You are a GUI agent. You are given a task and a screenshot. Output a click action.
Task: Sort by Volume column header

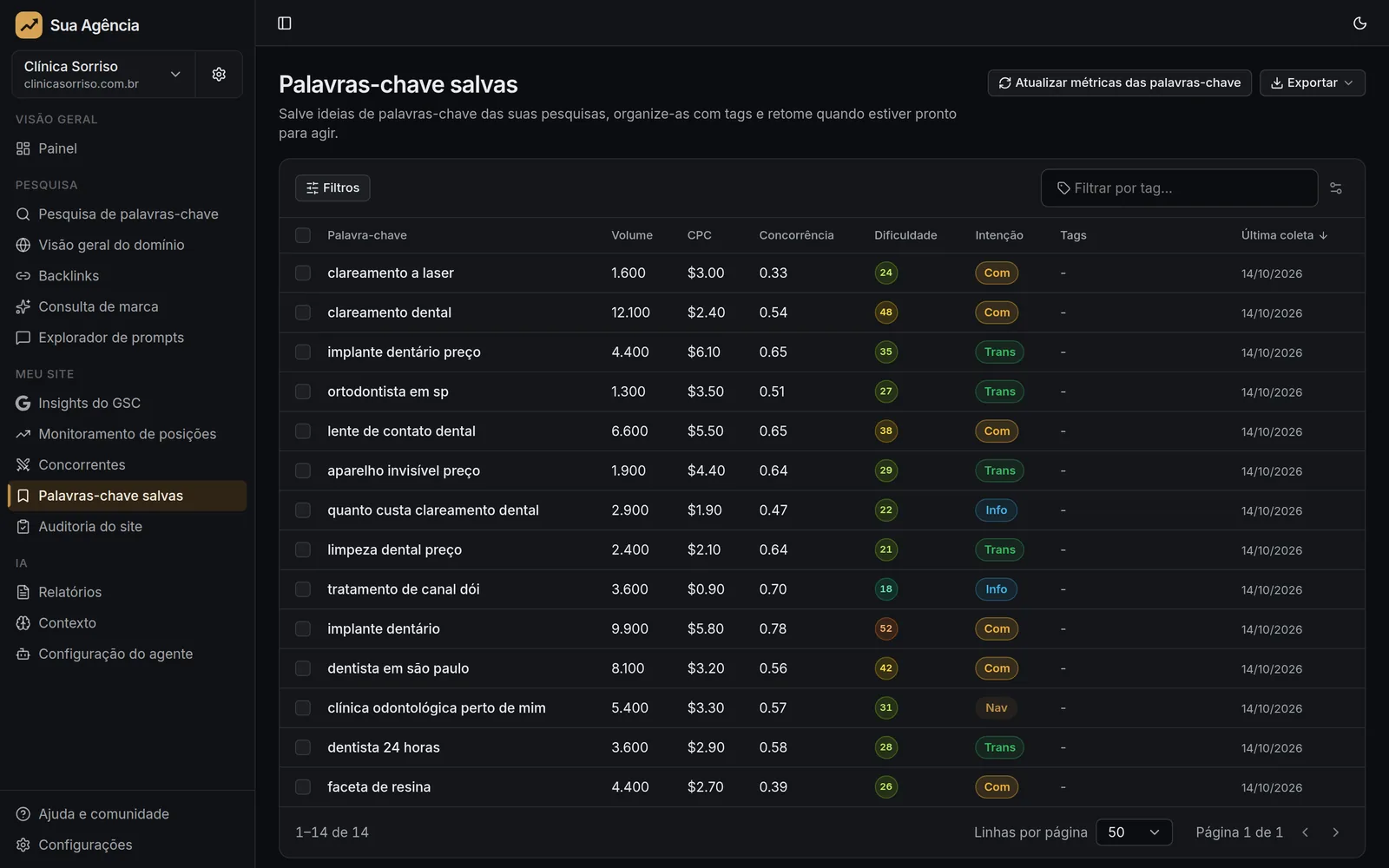[x=632, y=235]
